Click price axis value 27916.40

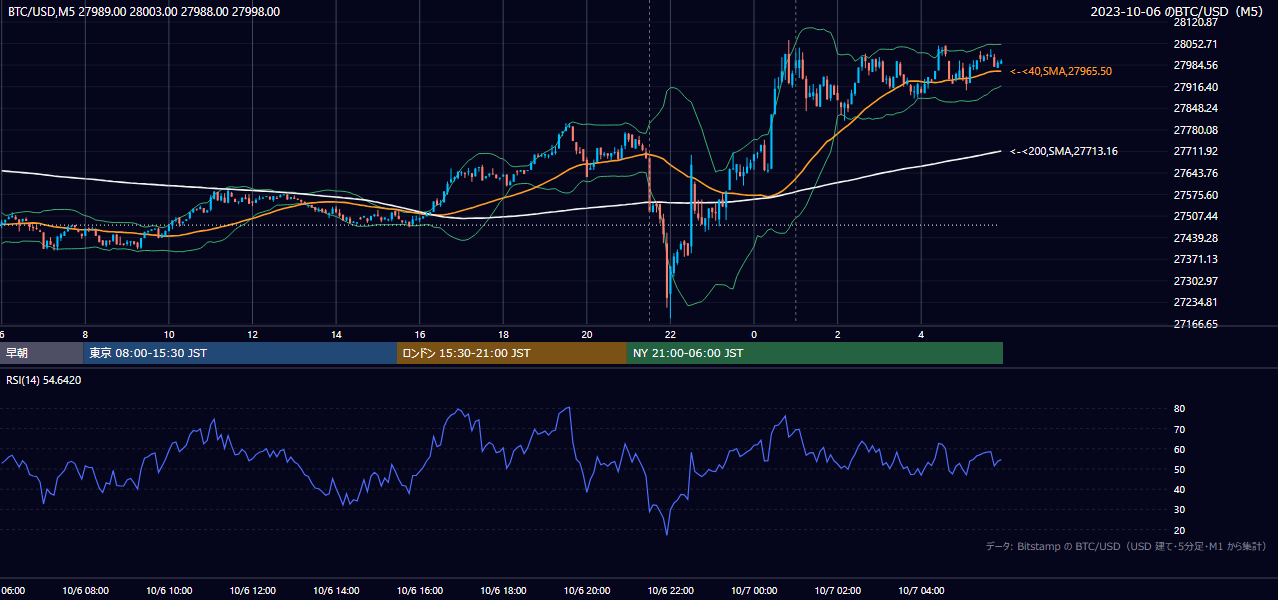coord(1195,87)
